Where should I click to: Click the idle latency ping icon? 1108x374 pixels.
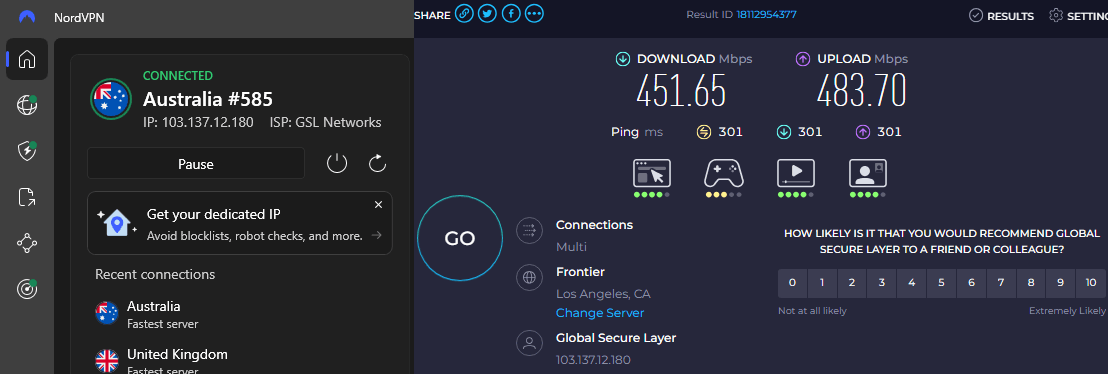tap(703, 132)
